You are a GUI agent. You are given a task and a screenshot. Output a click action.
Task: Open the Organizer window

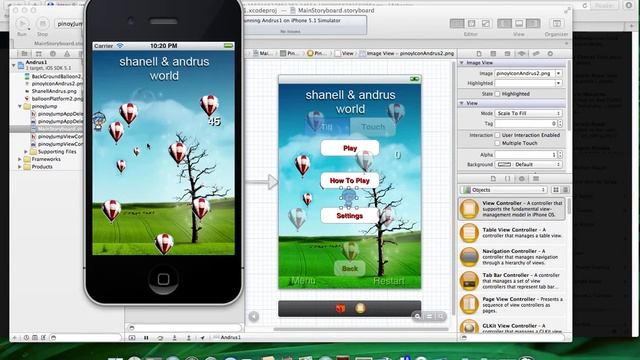[557, 24]
